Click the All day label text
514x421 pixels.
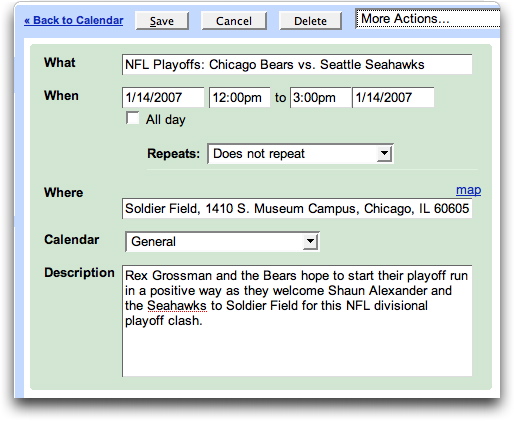tap(166, 119)
